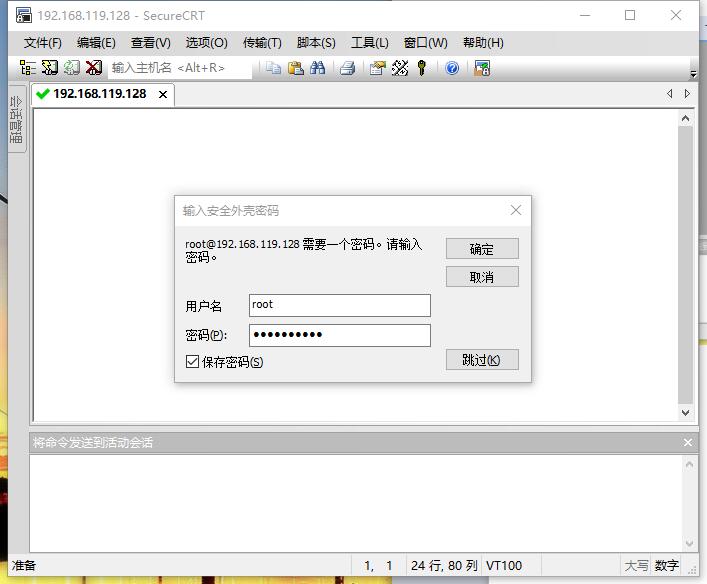Click the Copy icon in the toolbar
The height and width of the screenshot is (584, 707).
tap(273, 68)
